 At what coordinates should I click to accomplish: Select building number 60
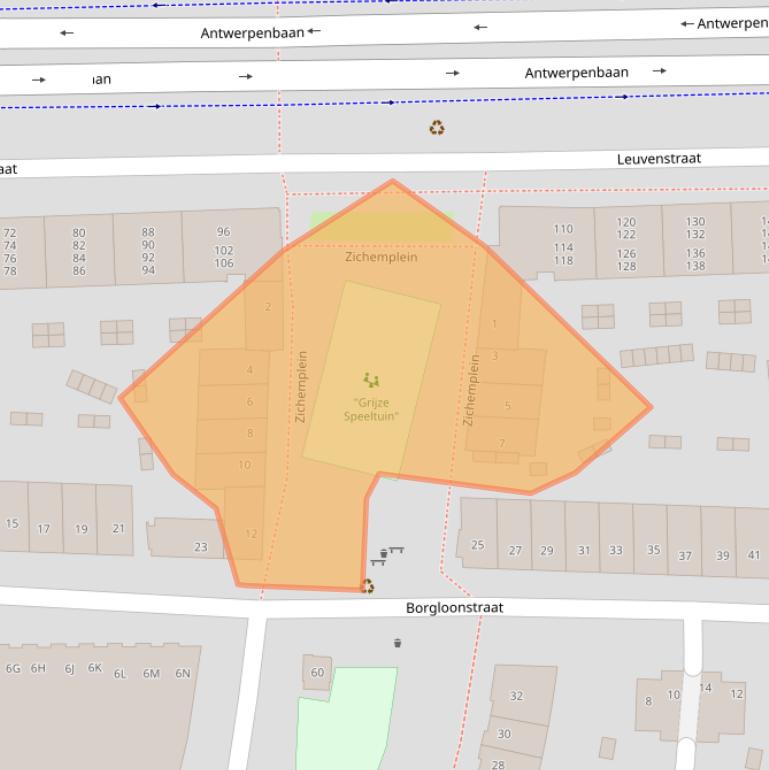coord(317,672)
